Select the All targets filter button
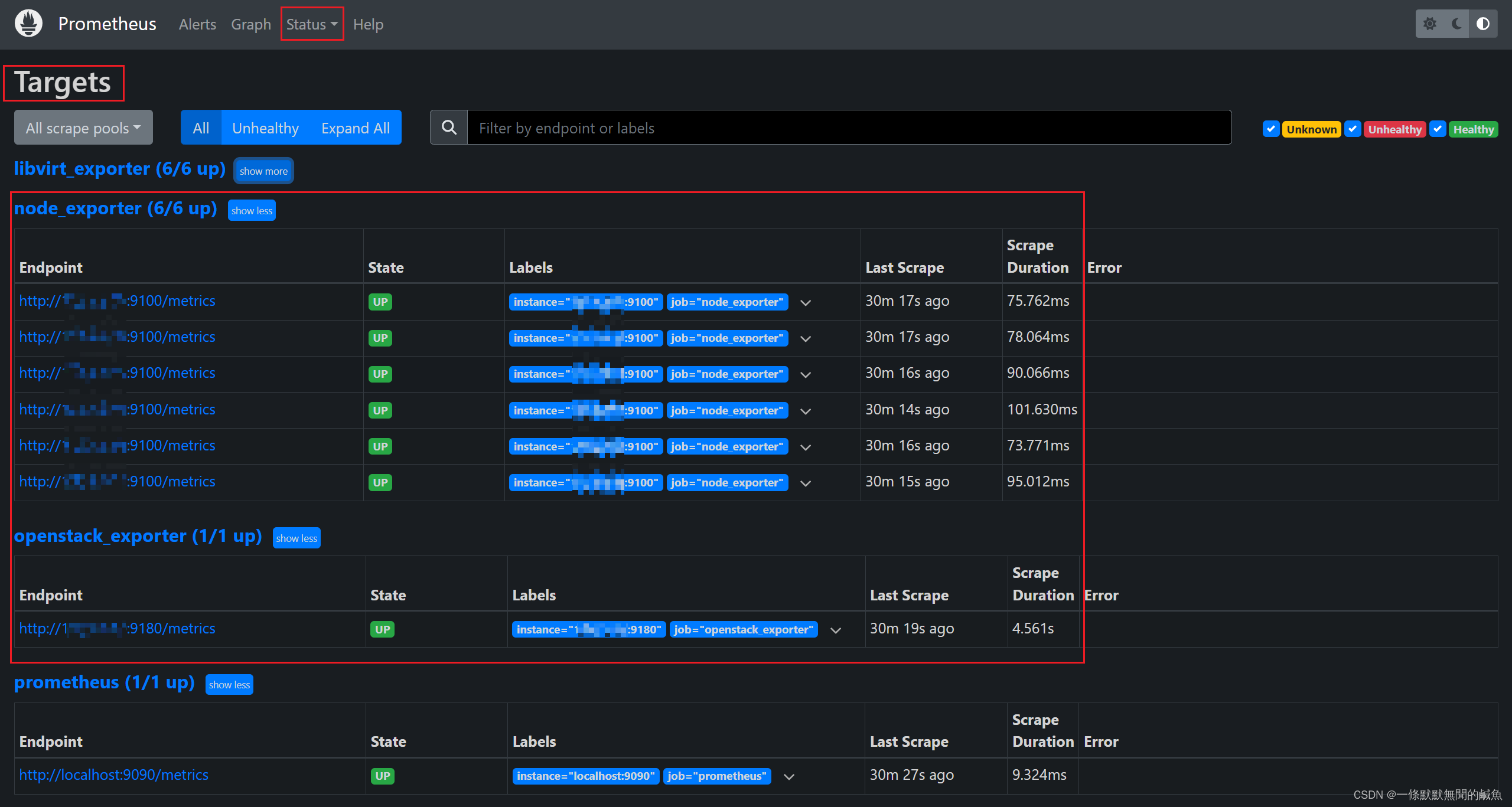 [x=201, y=128]
